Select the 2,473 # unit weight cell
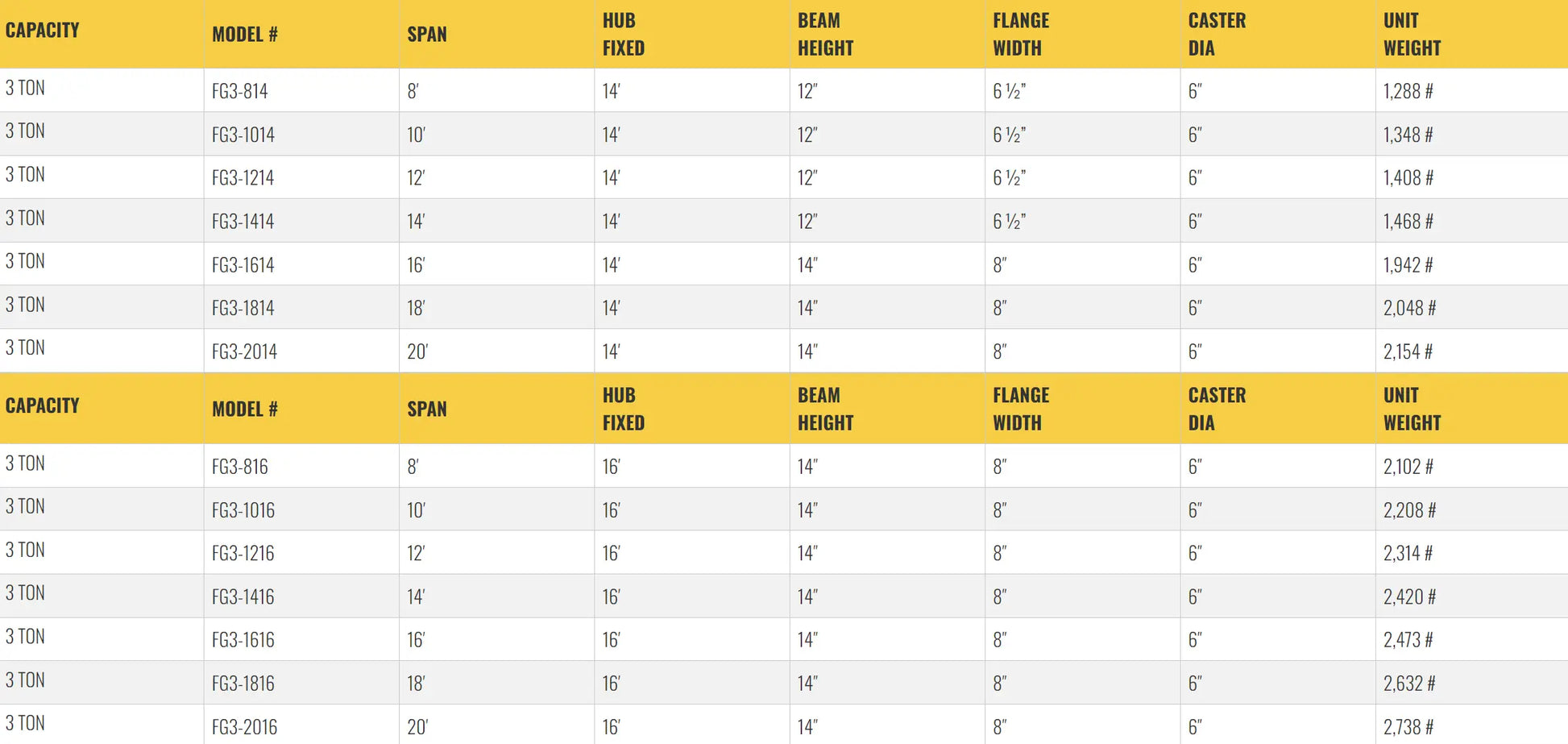This screenshot has width=1568, height=744. coord(1408,640)
